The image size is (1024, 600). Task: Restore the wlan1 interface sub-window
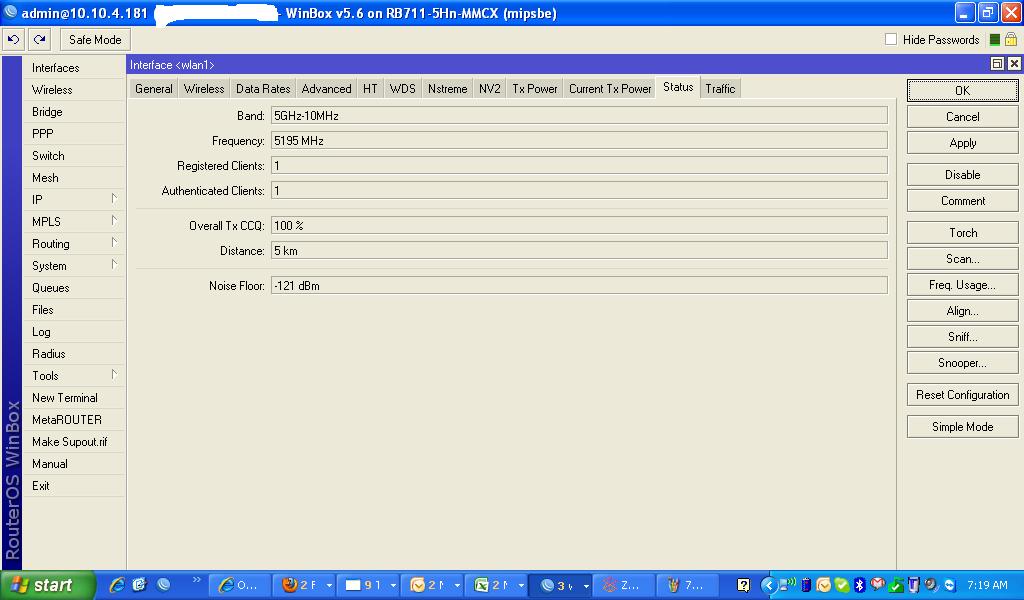(997, 63)
